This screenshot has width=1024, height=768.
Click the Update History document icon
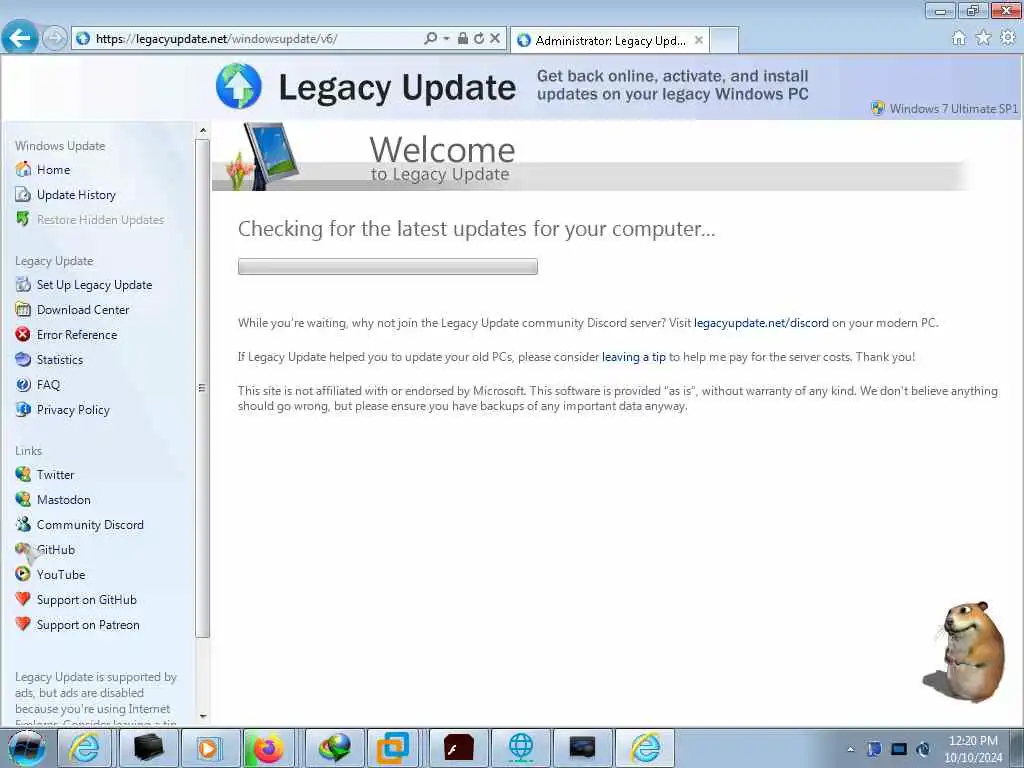pos(23,194)
